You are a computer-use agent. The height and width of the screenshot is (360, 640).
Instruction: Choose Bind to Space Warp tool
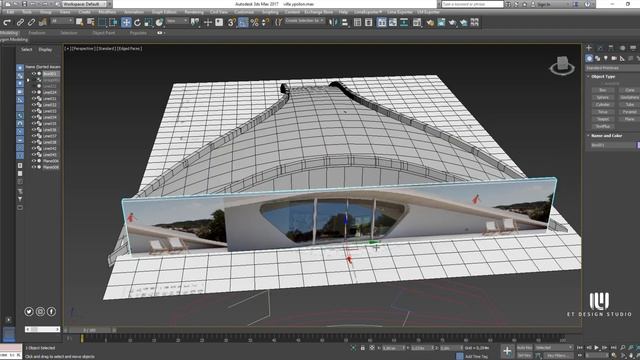pyautogui.click(x=42, y=22)
